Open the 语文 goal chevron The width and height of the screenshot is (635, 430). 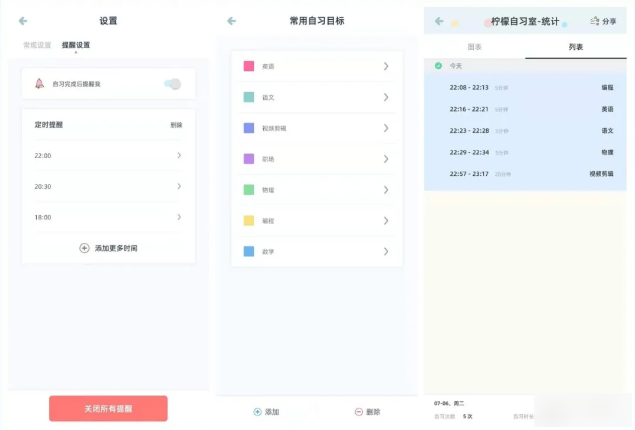pos(386,97)
